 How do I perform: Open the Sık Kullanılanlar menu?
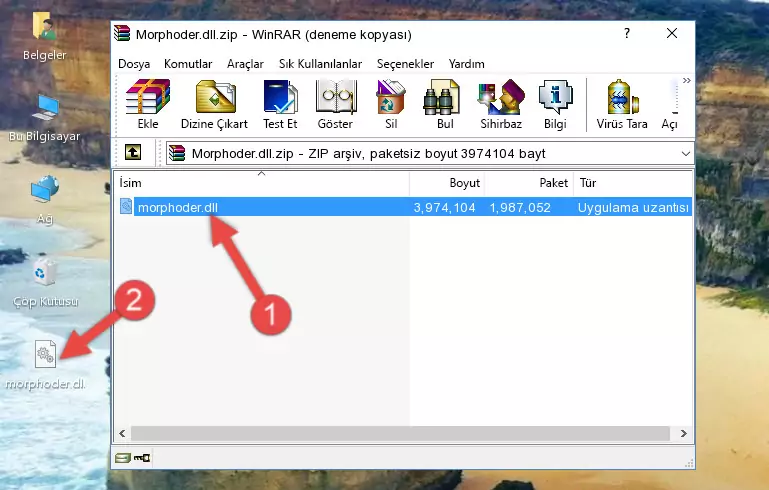tap(320, 64)
